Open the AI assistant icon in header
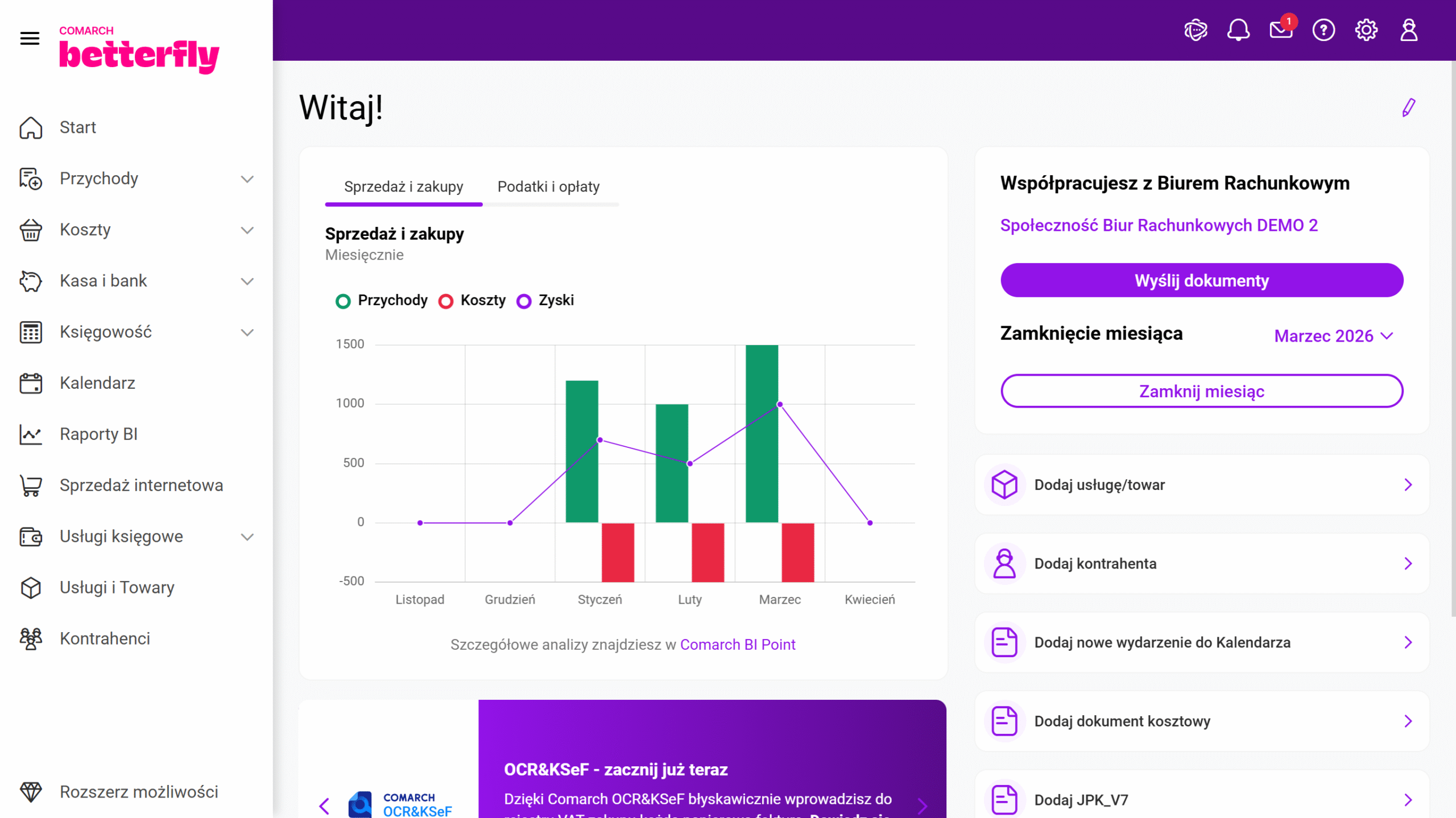 coord(1196,30)
